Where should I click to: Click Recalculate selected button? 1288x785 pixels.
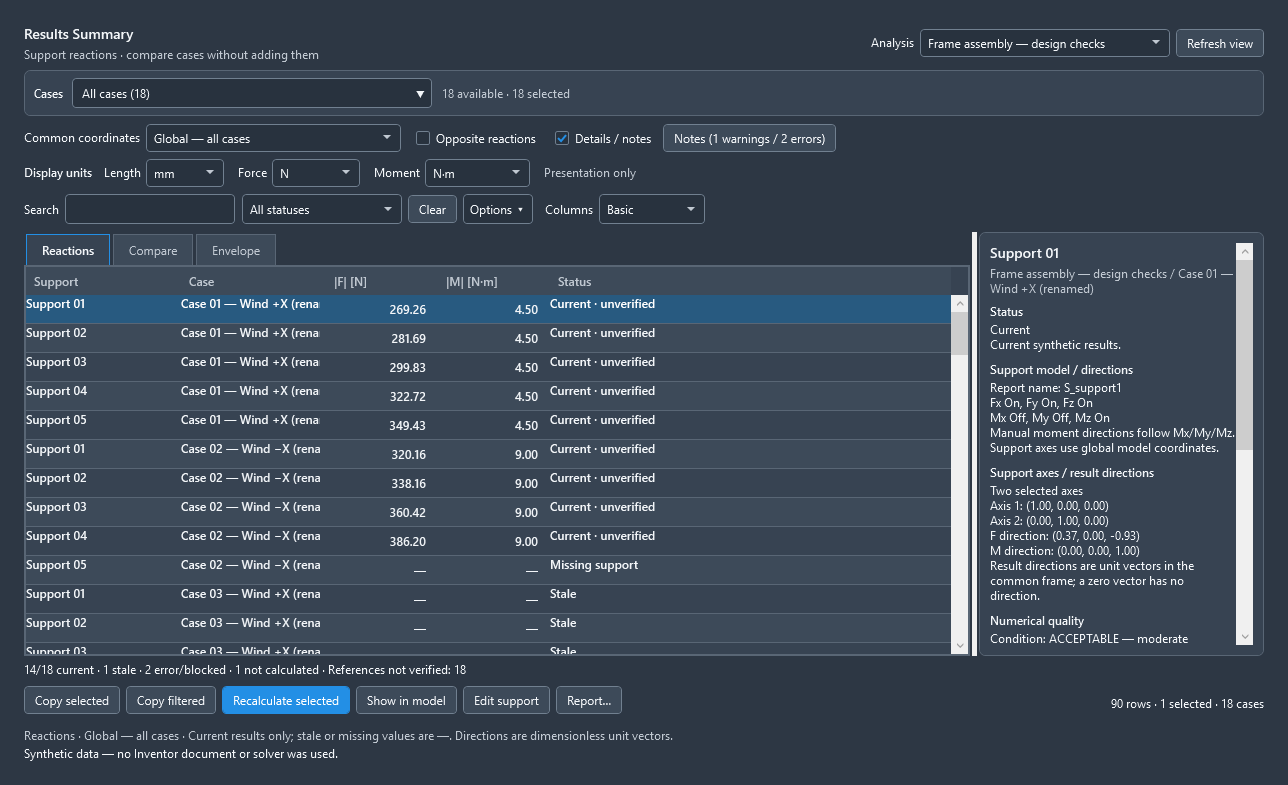[286, 700]
